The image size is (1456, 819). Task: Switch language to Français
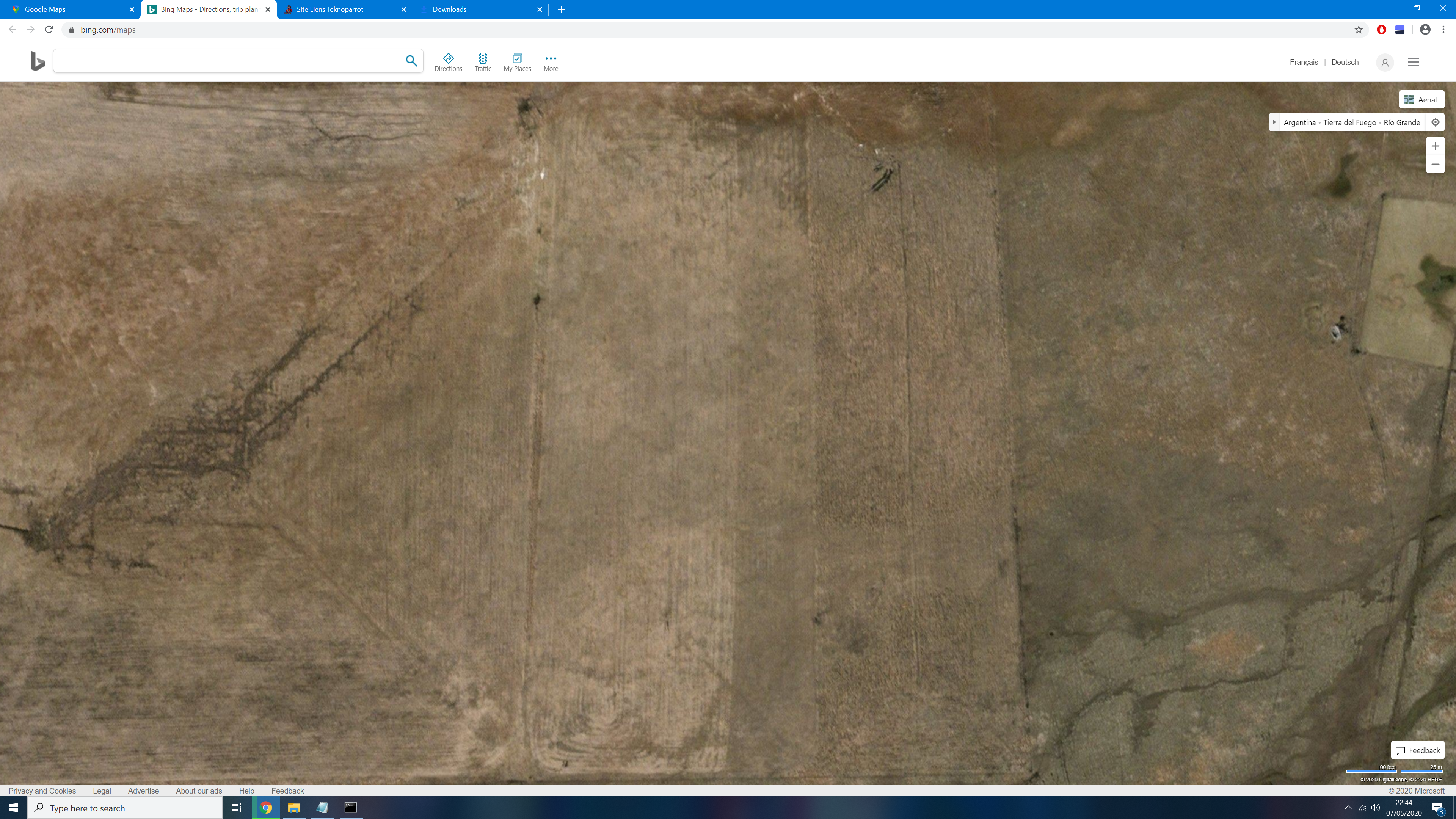(x=1304, y=62)
